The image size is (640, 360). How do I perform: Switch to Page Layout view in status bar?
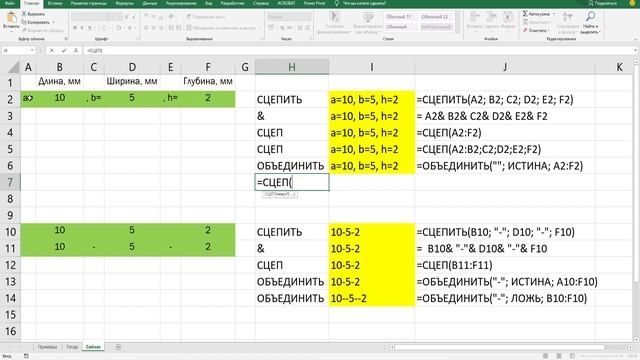(x=559, y=356)
